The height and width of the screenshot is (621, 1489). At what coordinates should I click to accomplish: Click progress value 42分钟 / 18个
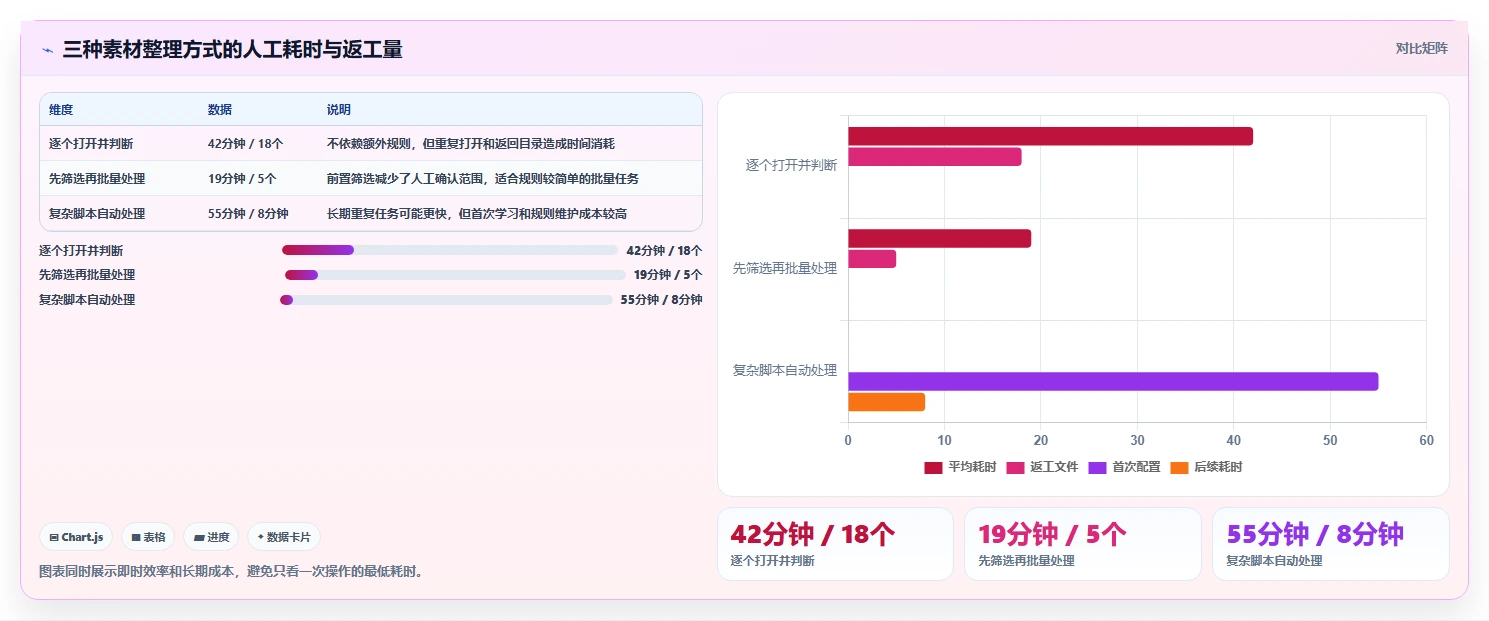tap(664, 251)
